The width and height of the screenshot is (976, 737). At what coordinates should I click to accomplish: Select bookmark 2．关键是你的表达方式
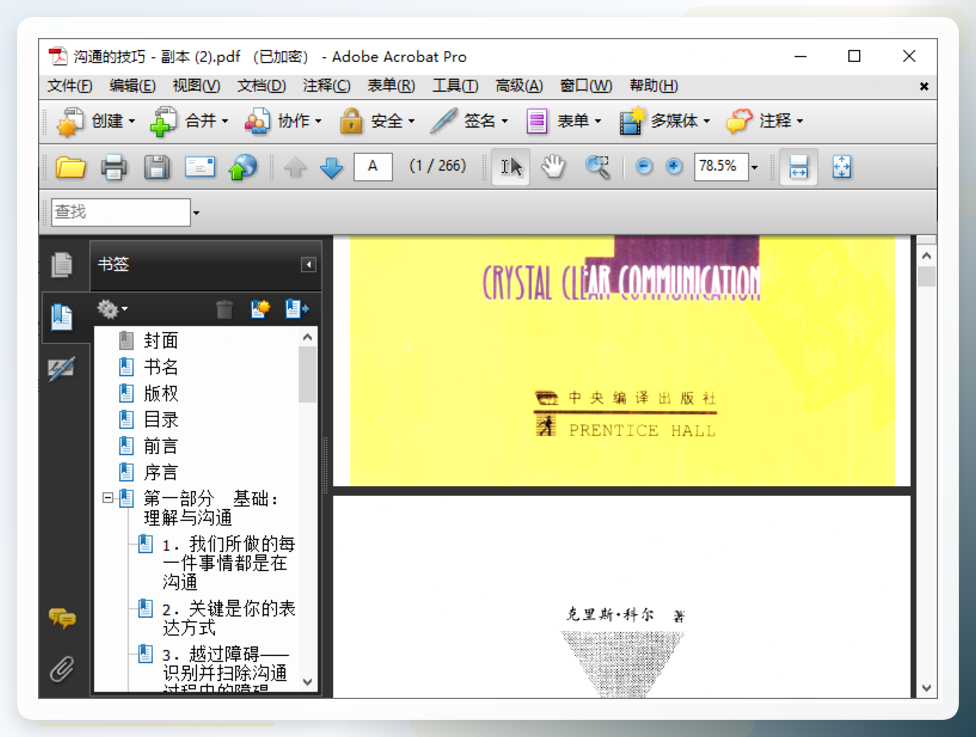[x=228, y=617]
